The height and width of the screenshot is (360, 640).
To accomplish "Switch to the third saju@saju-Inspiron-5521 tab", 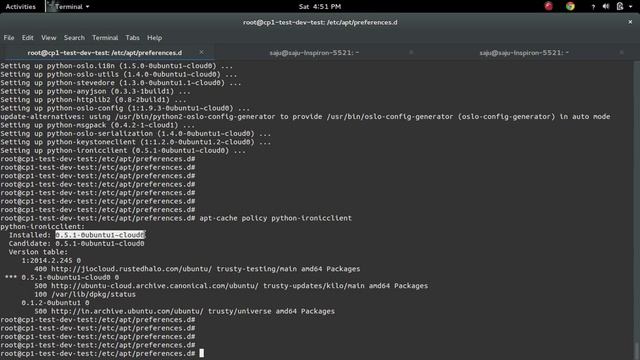I will 524,53.
